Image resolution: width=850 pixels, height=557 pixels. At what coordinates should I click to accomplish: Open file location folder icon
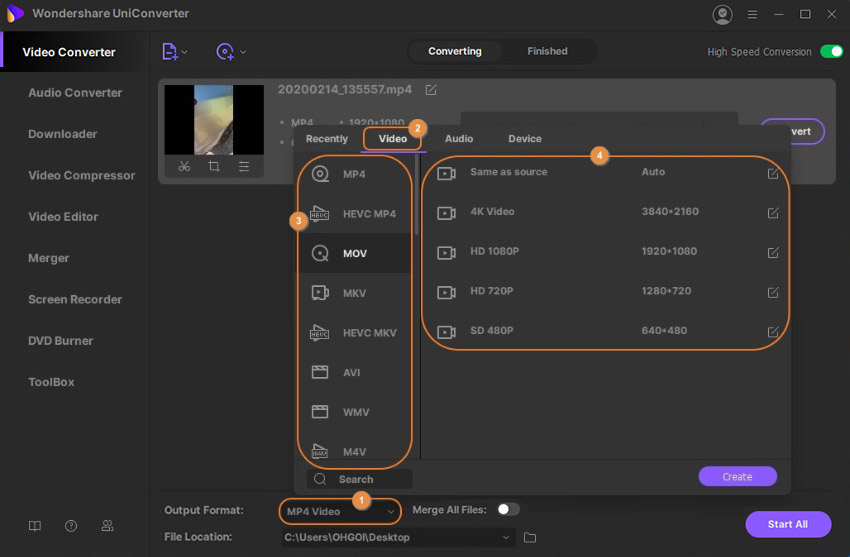tap(530, 538)
